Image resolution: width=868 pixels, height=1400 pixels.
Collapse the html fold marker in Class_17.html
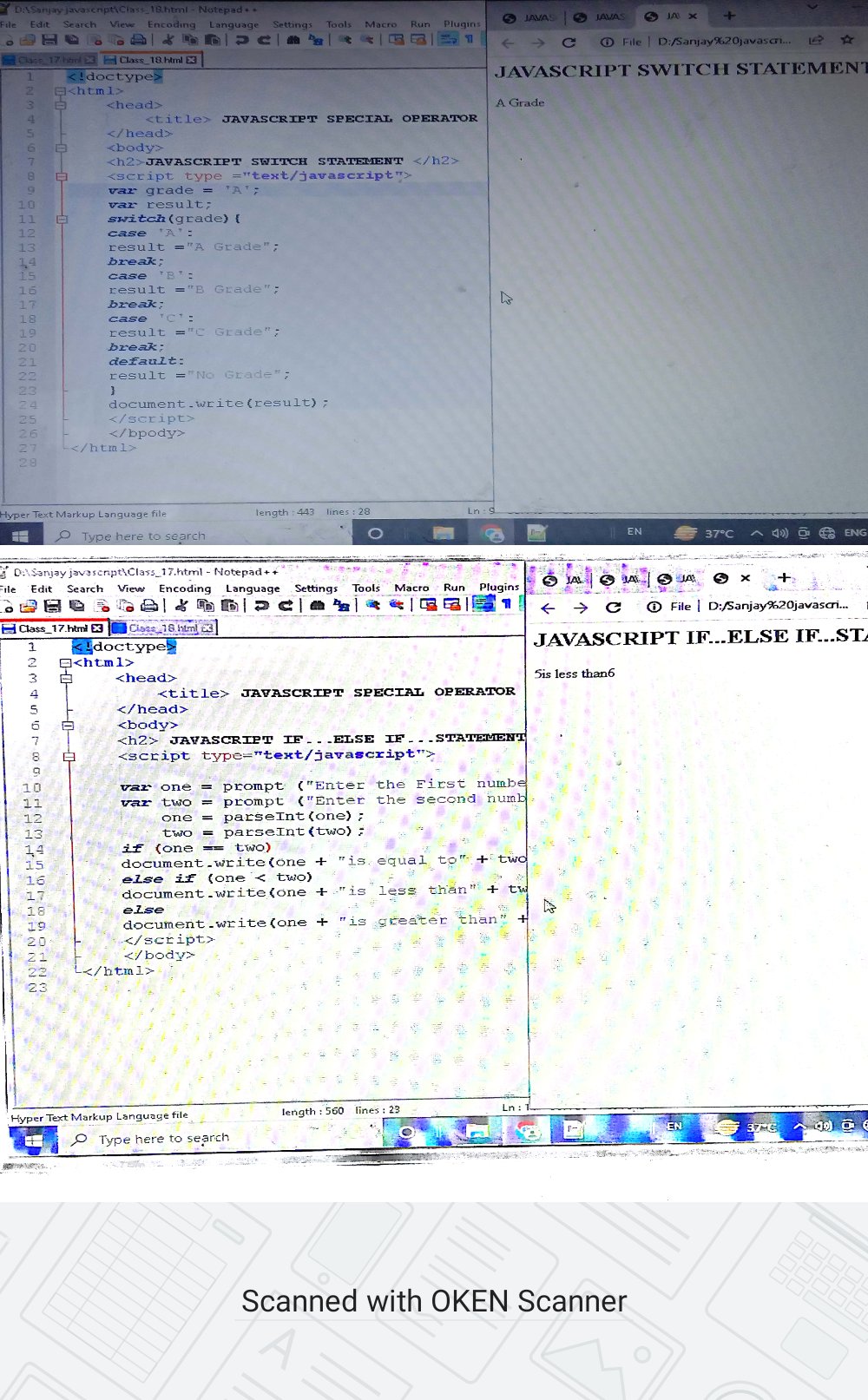click(x=65, y=663)
